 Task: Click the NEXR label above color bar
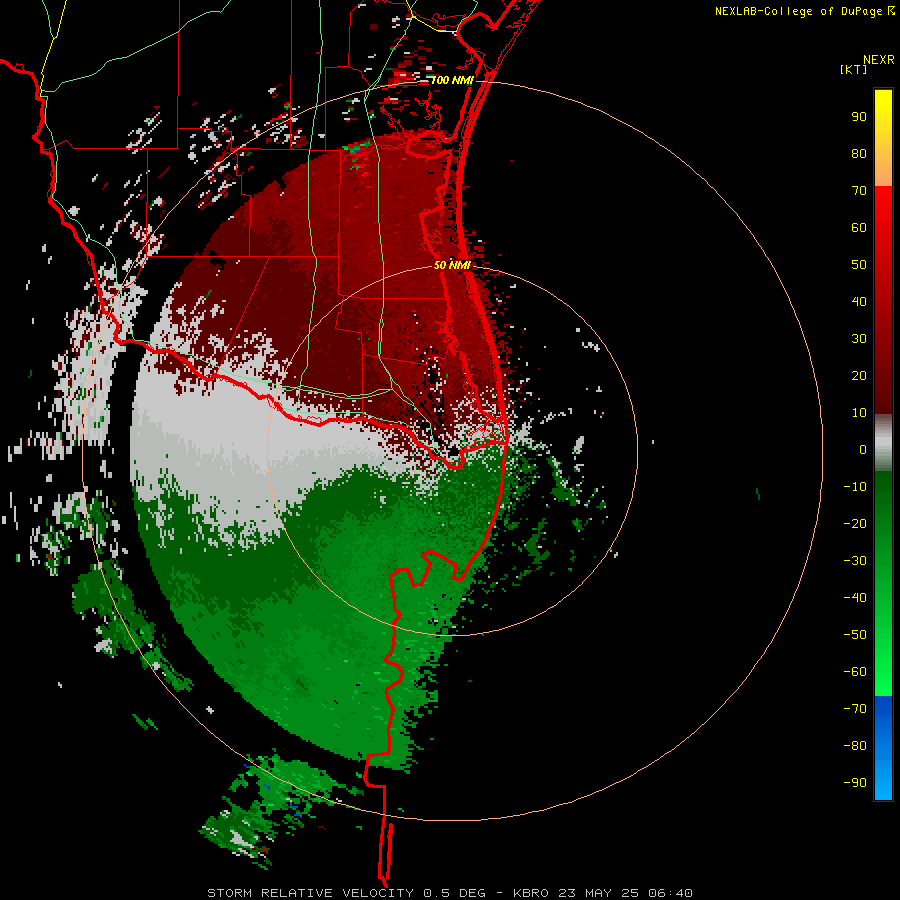click(x=879, y=60)
